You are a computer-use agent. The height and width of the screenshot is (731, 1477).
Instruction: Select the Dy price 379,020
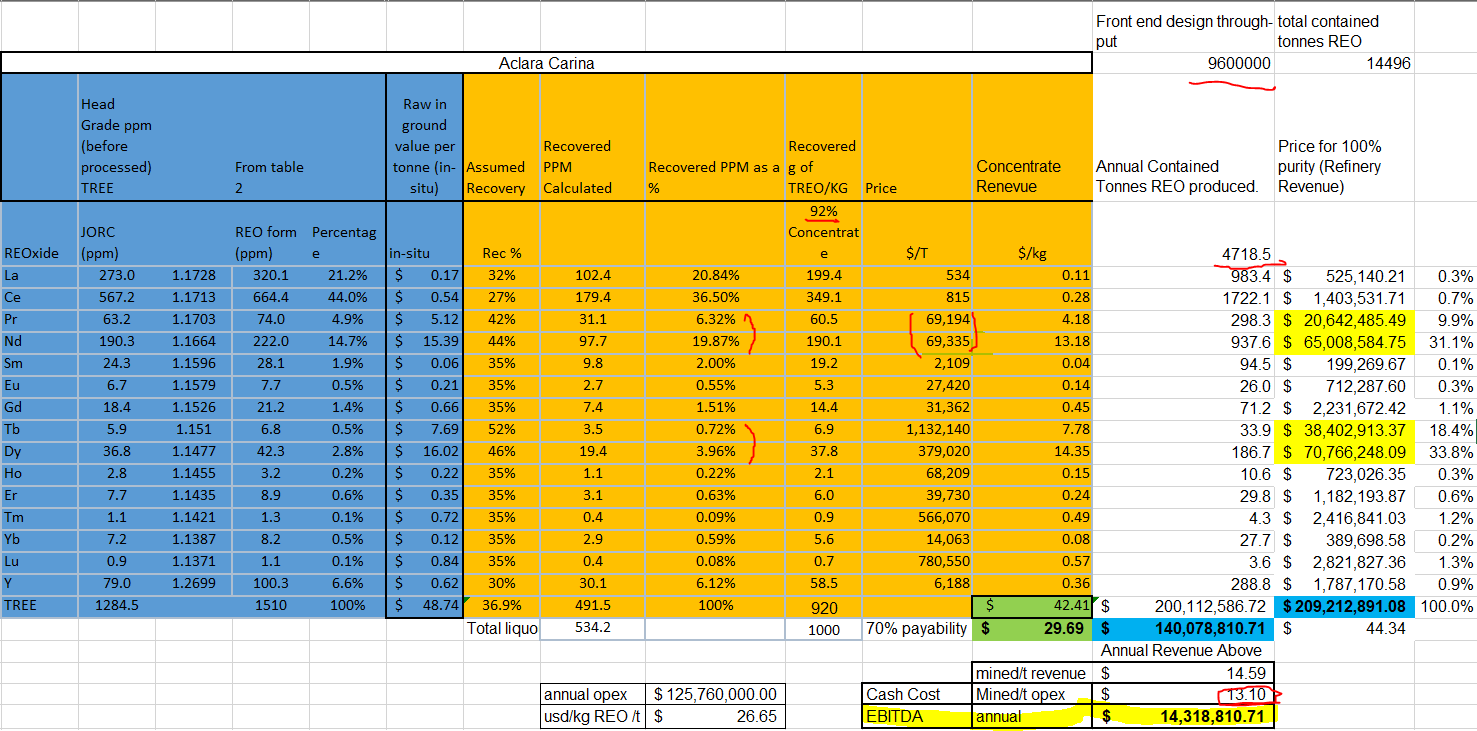[x=917, y=451]
